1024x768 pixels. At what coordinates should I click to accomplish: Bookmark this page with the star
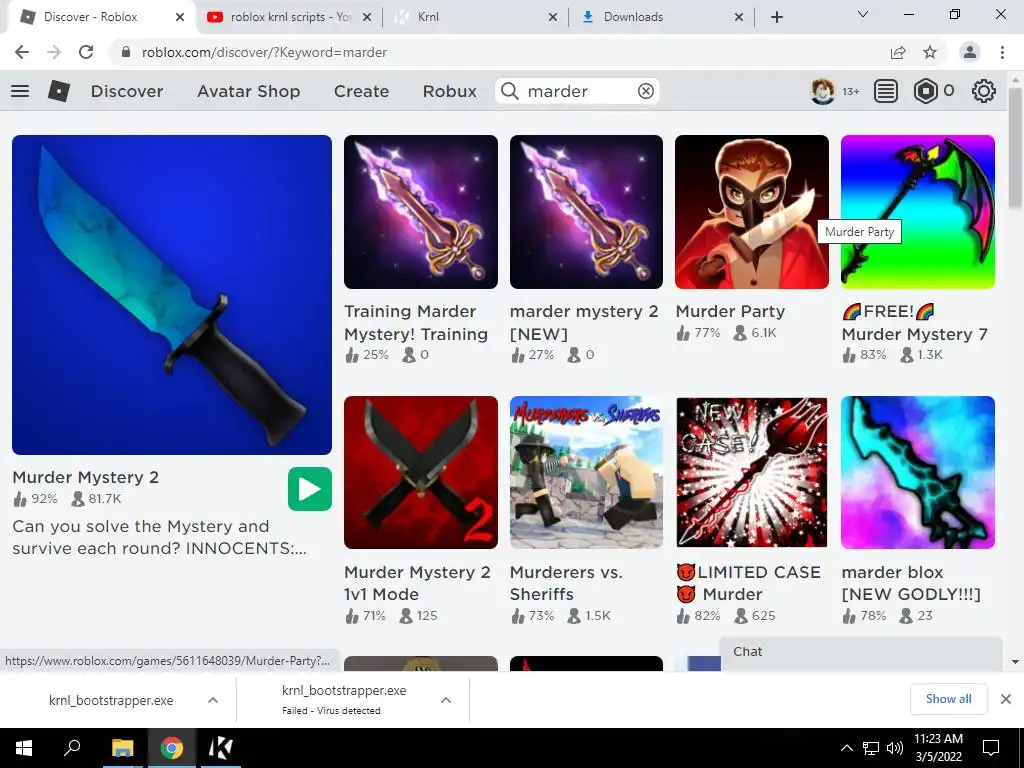[930, 52]
